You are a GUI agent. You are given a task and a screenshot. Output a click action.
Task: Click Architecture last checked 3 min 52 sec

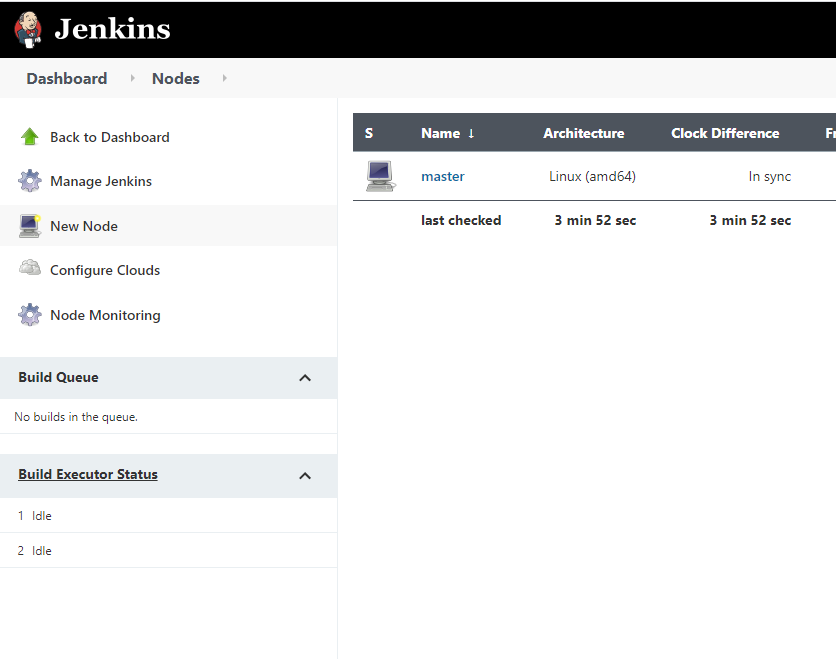click(595, 220)
